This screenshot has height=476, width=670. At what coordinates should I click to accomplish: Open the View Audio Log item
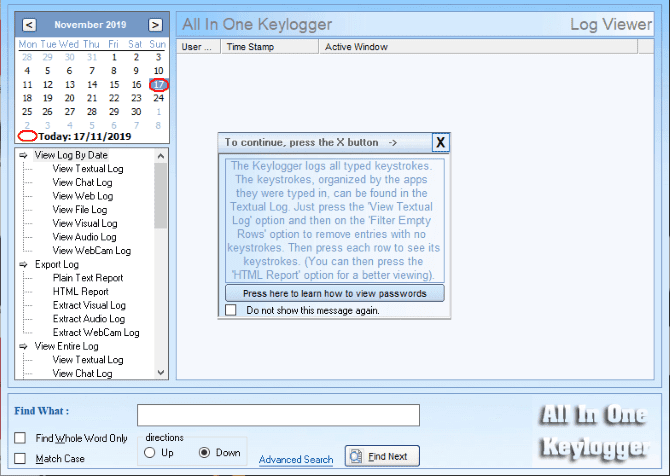coord(85,237)
